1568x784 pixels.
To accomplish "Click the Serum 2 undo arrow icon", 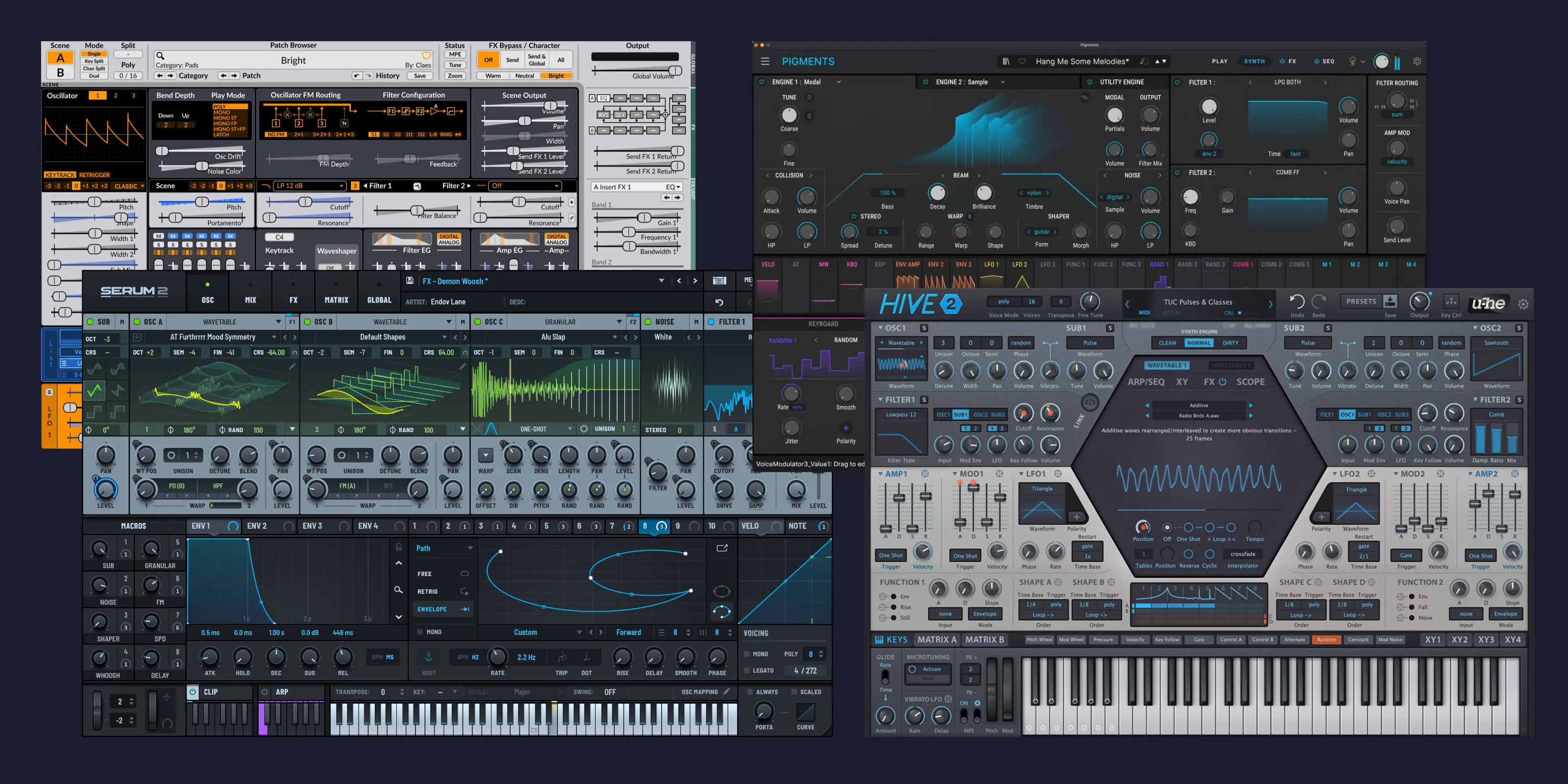I will 719,302.
